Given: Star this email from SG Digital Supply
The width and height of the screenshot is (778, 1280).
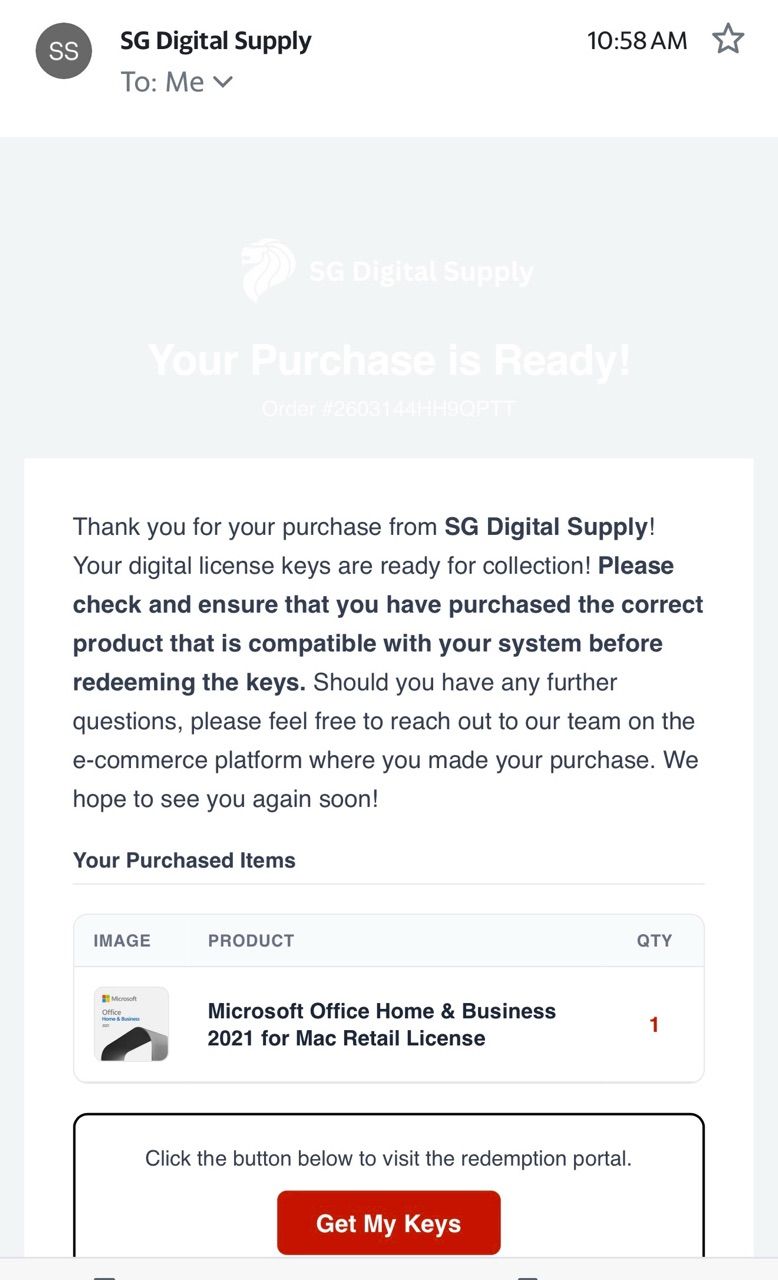Looking at the screenshot, I should tap(728, 40).
